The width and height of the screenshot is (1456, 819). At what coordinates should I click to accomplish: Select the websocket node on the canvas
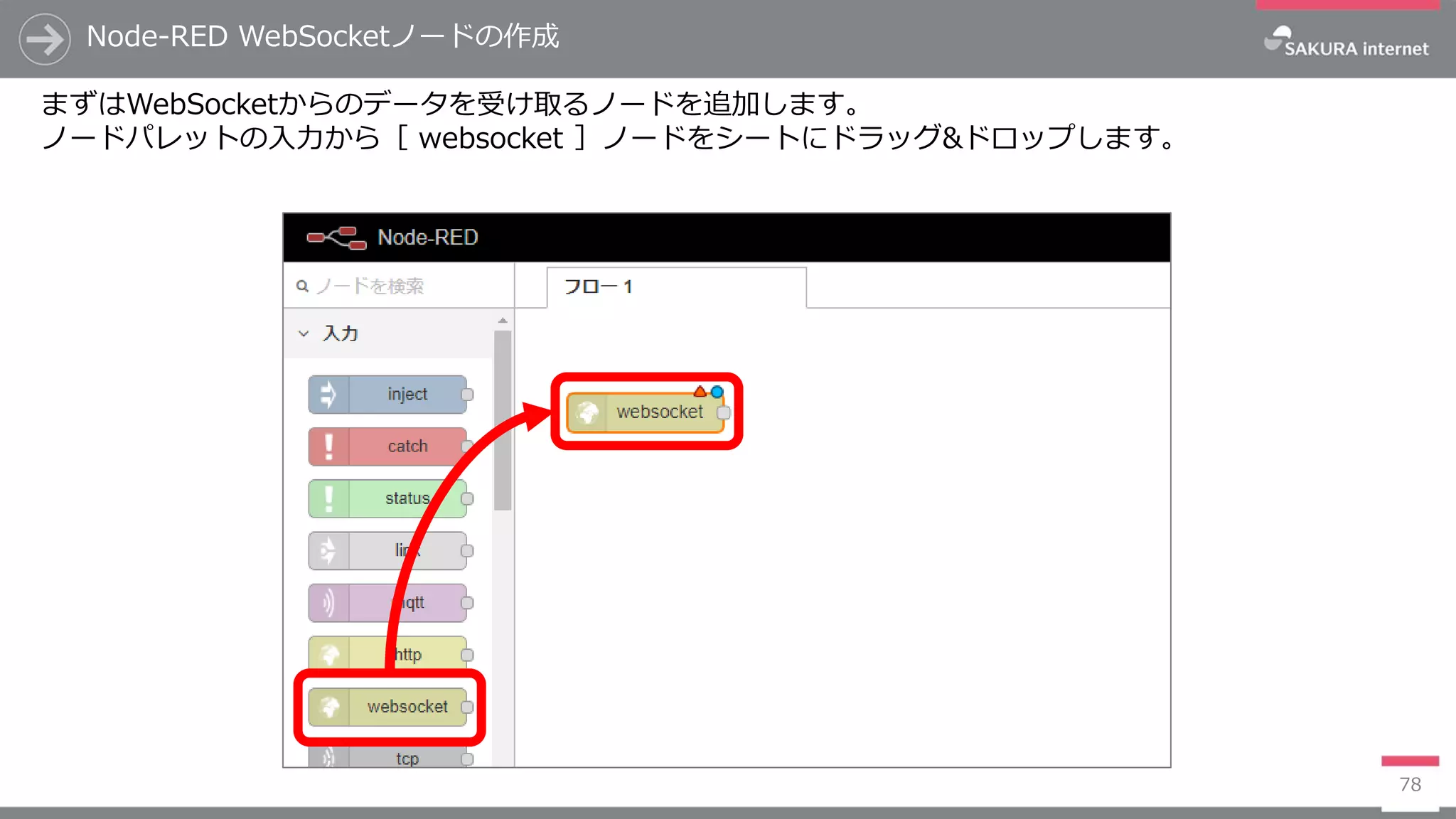coord(646,412)
